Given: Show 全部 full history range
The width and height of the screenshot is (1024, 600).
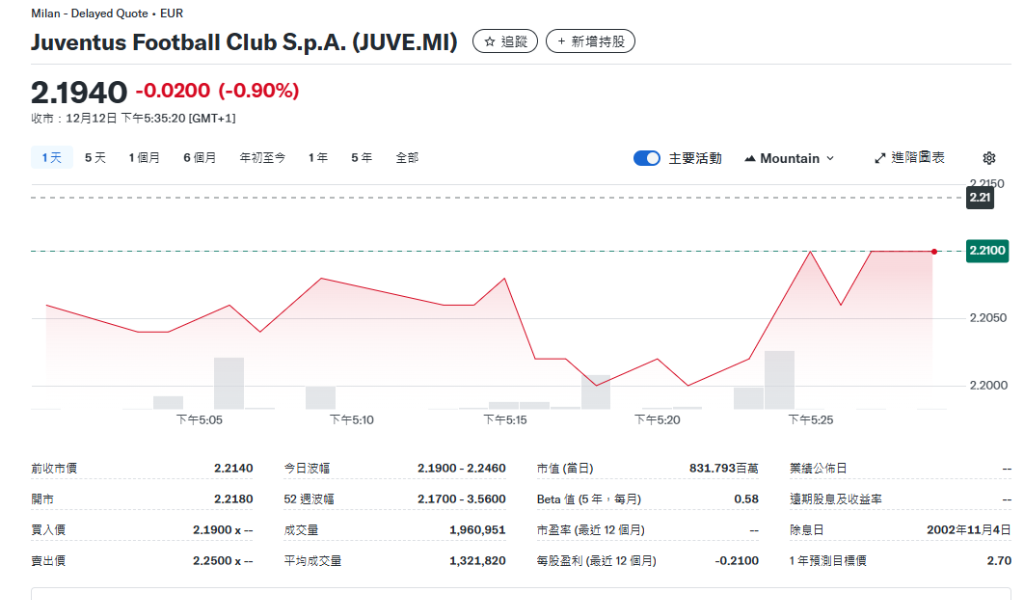Looking at the screenshot, I should point(407,158).
